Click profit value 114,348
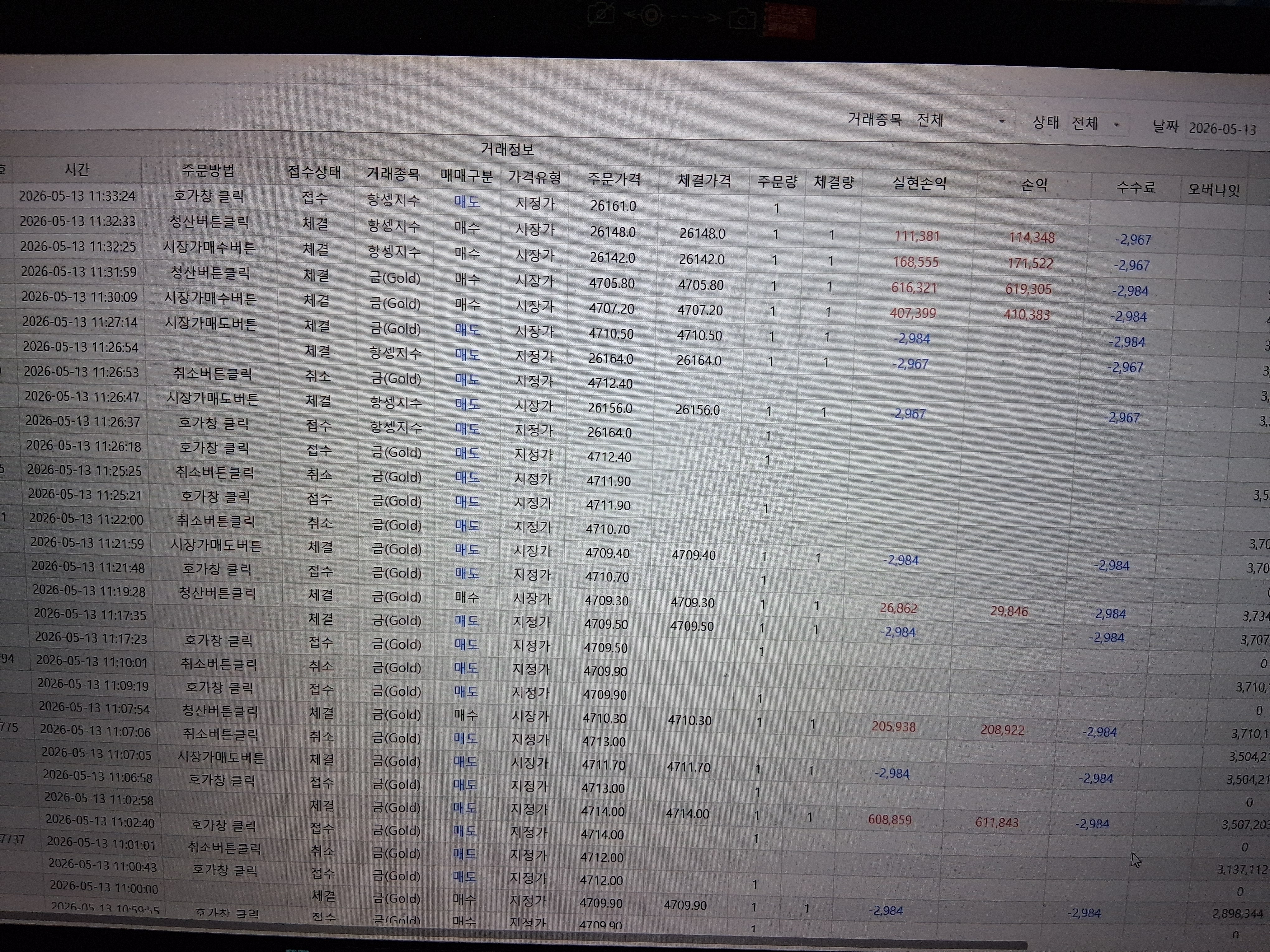The image size is (1270, 952). point(1032,238)
